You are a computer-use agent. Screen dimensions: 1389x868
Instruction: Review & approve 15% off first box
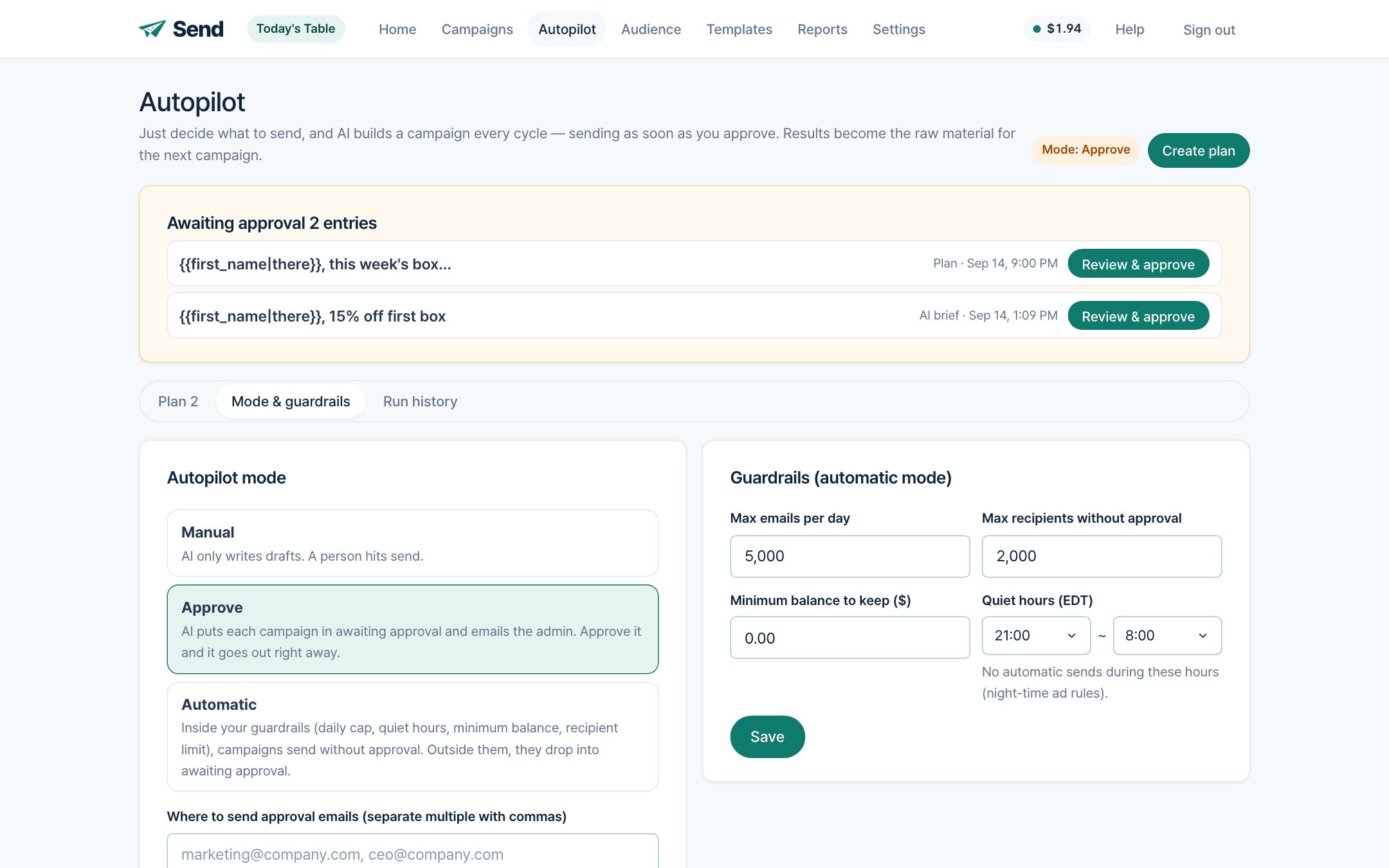pyautogui.click(x=1138, y=316)
